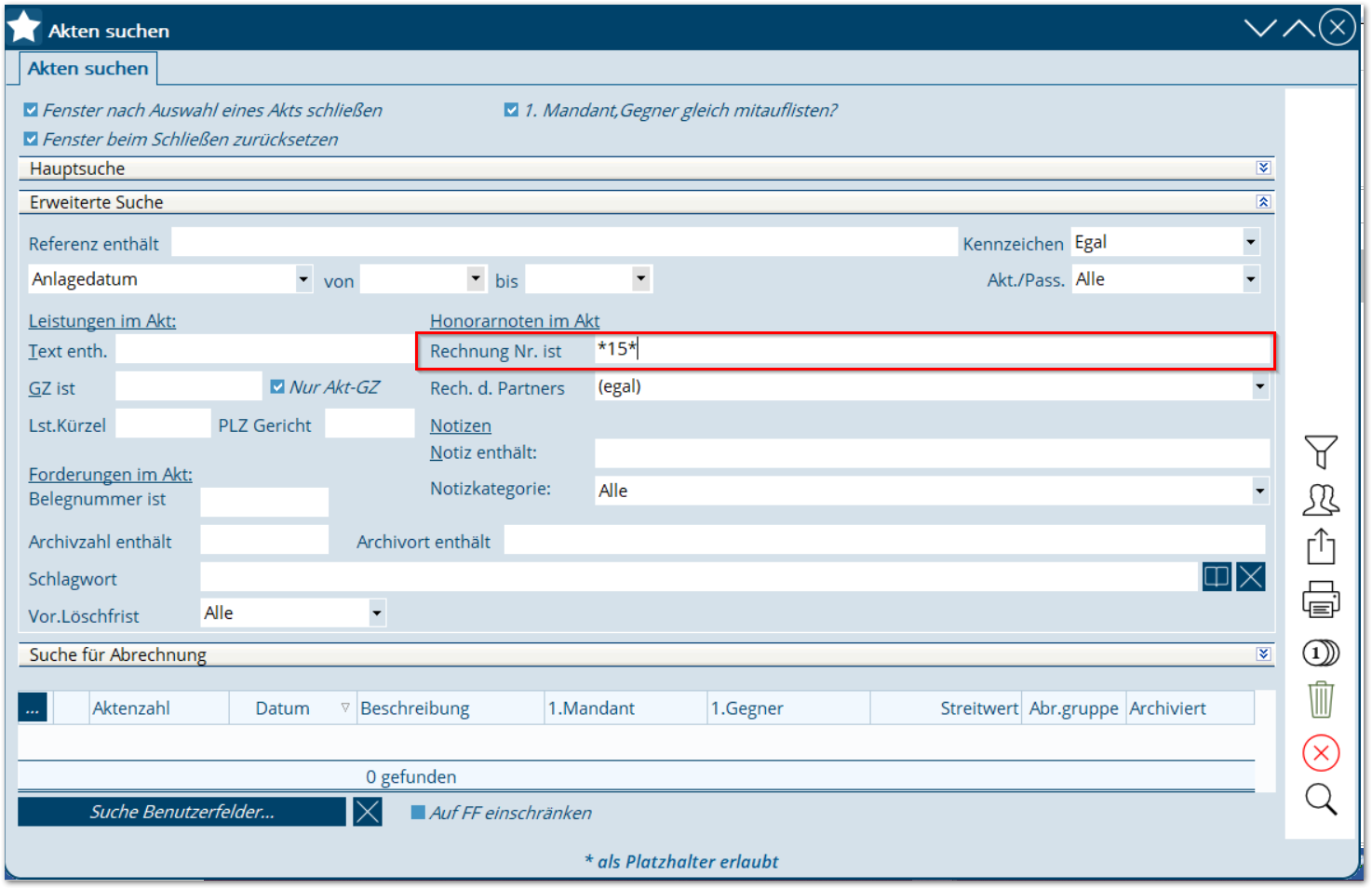Image resolution: width=1372 pixels, height=889 pixels.
Task: Click the Notizen link
Action: [461, 425]
